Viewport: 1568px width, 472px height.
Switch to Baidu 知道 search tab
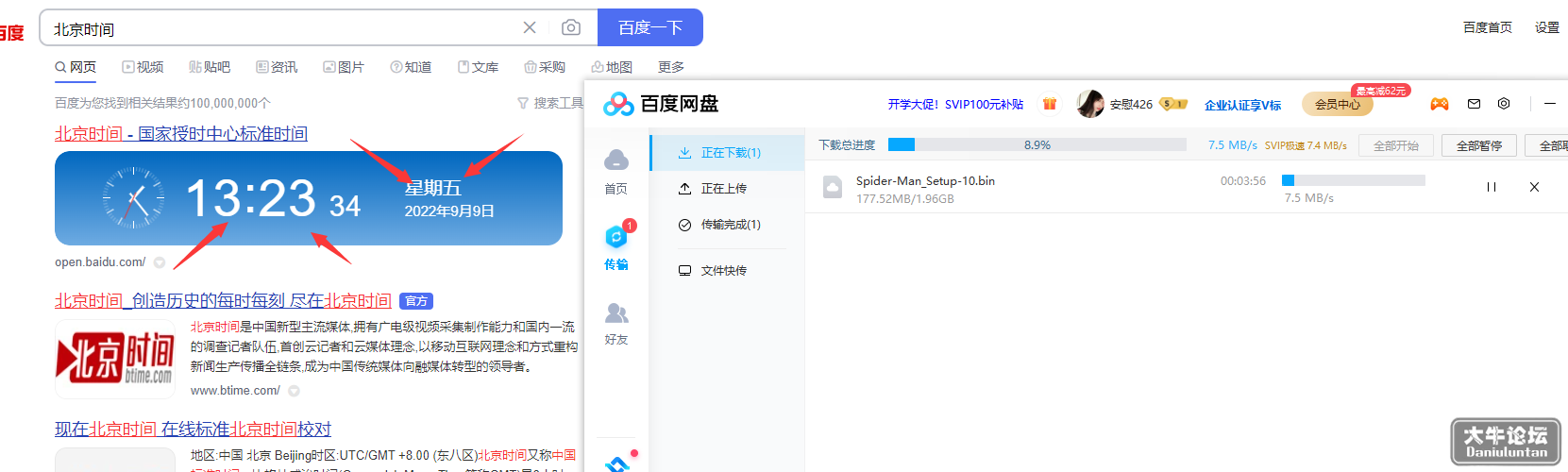(411, 67)
